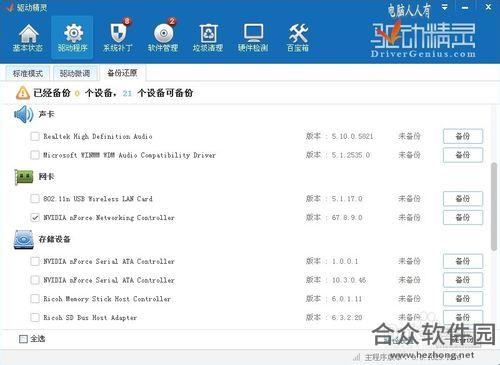Open the 基本状态 home icon

pos(28,38)
